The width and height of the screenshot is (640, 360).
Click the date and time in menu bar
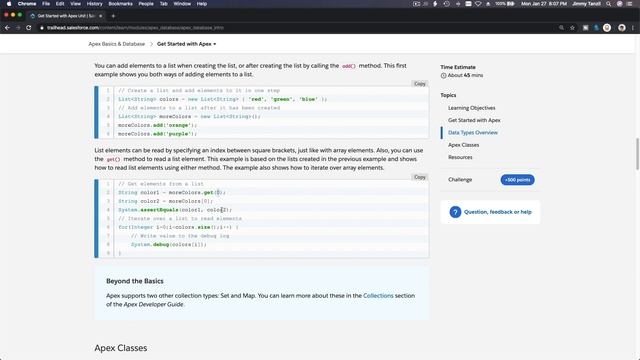point(544,4)
